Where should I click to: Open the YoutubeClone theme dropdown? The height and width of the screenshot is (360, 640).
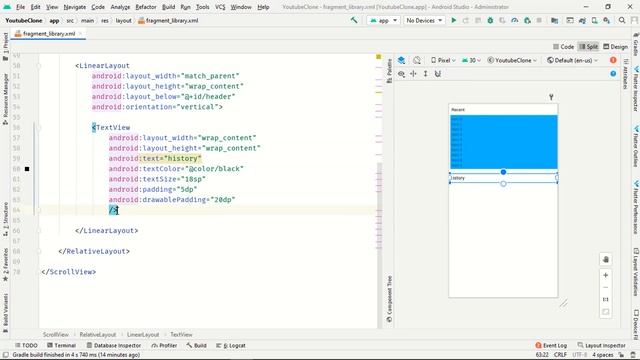point(512,60)
